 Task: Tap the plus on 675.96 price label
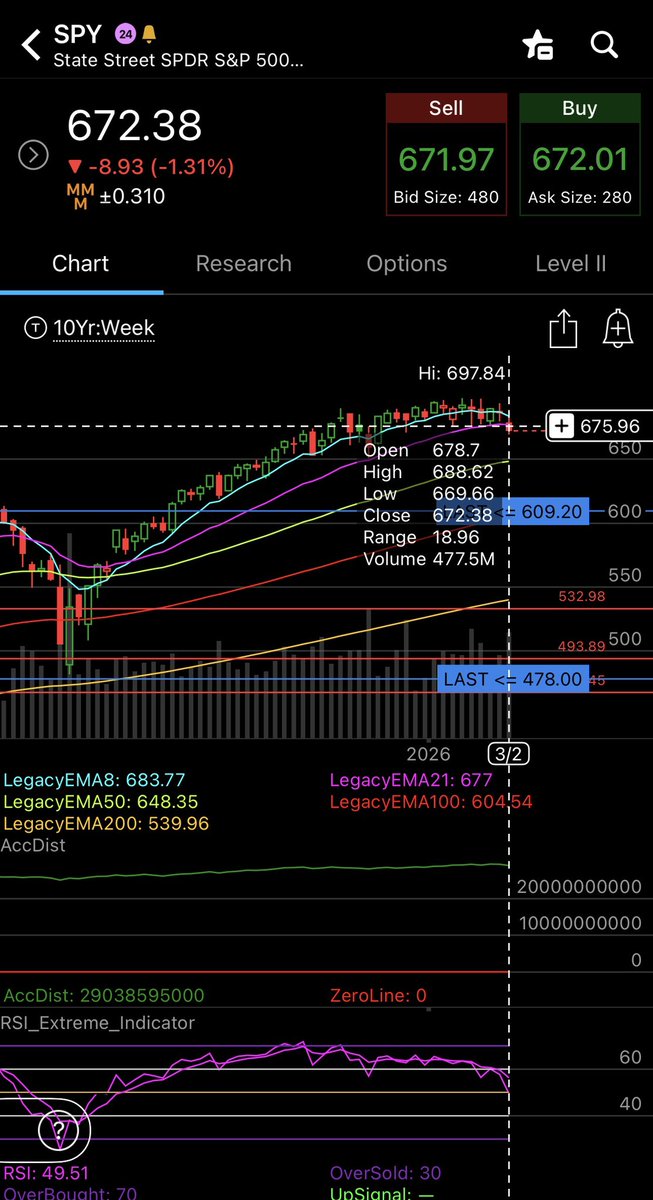pos(563,427)
